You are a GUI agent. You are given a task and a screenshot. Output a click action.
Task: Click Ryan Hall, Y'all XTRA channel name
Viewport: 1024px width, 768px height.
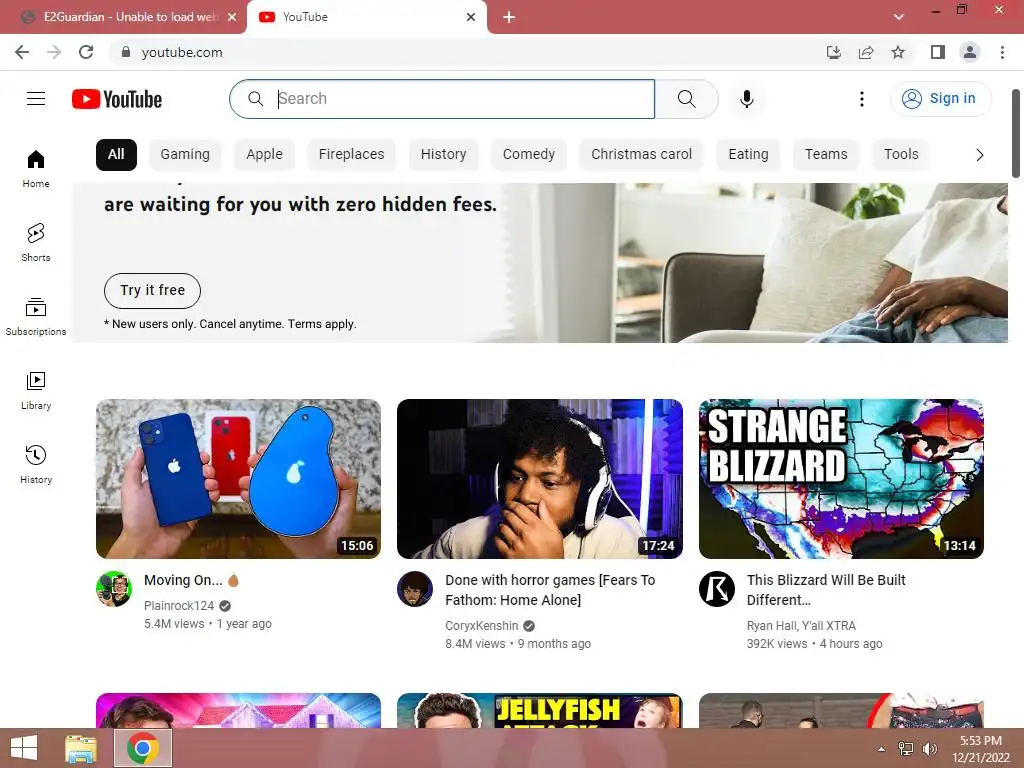pyautogui.click(x=801, y=626)
